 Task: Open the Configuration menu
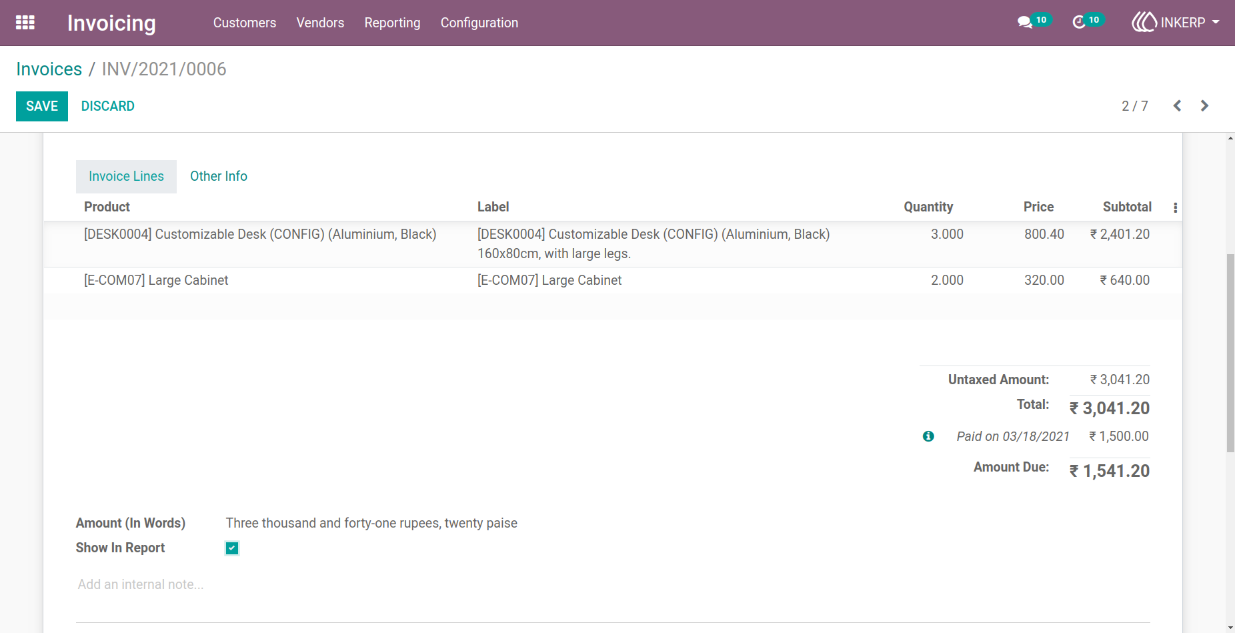[479, 22]
